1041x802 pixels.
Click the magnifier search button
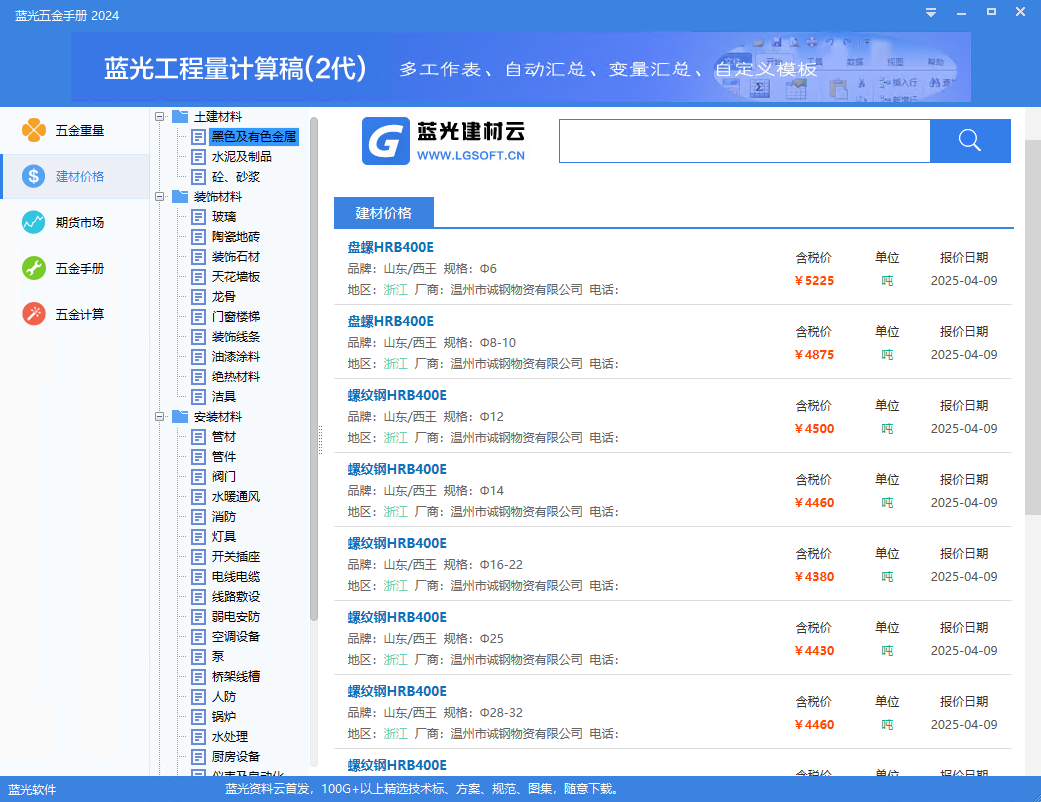click(970, 141)
